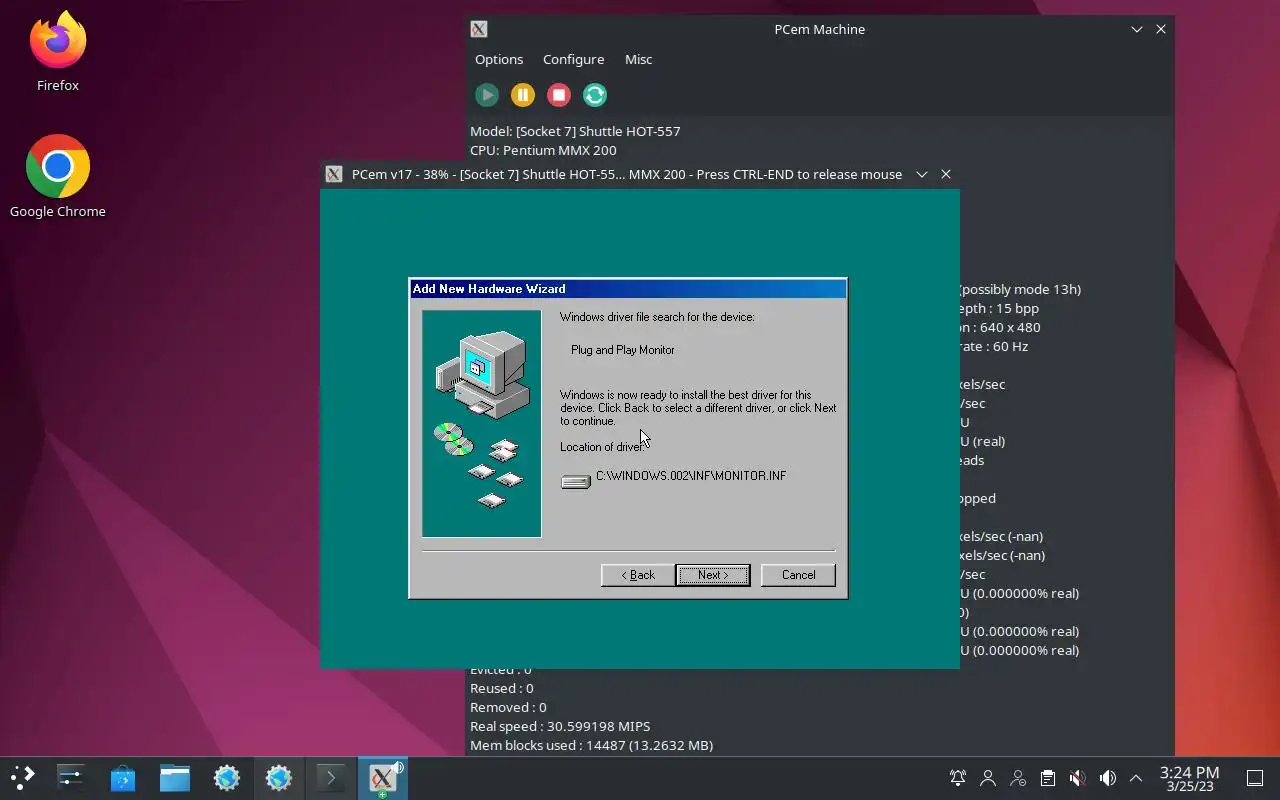The image size is (1280, 800).
Task: Select the PCem X11 taskbar entry
Action: [x=383, y=777]
